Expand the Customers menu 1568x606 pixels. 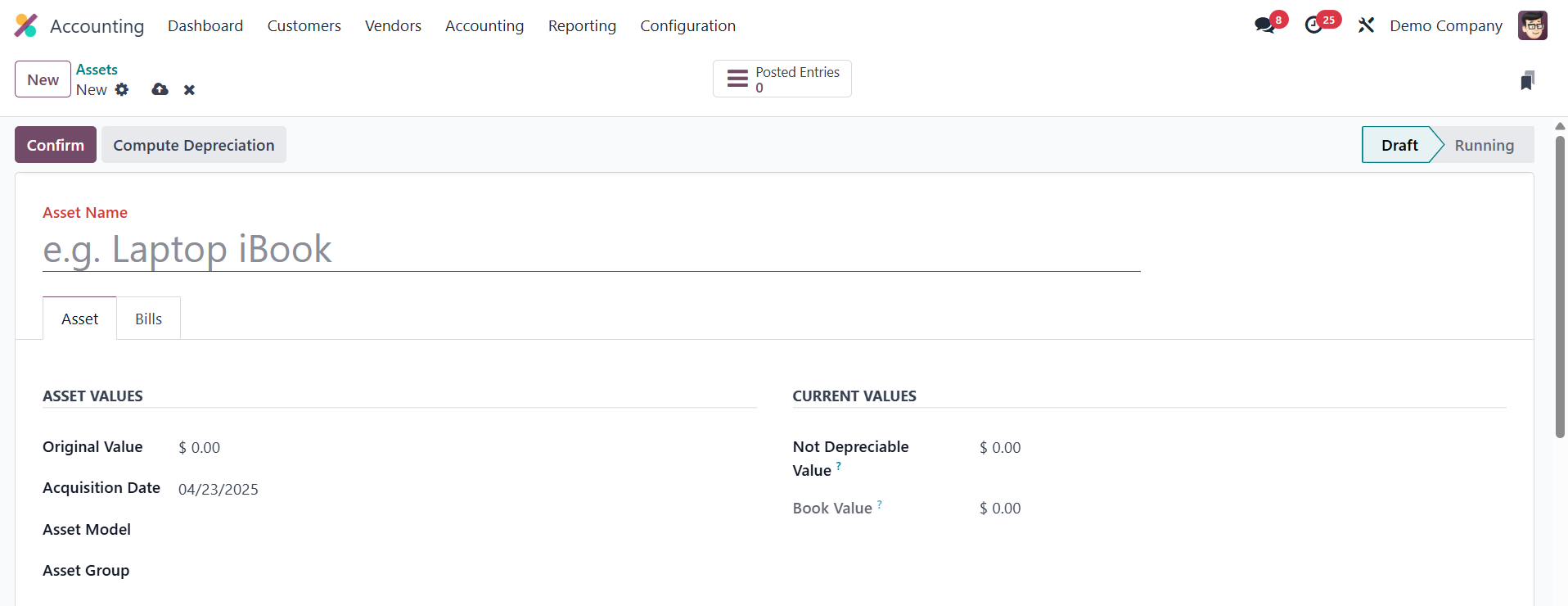pos(304,25)
